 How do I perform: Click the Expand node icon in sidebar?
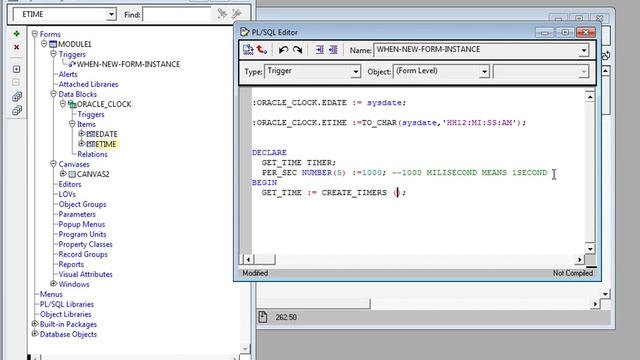[x=16, y=69]
